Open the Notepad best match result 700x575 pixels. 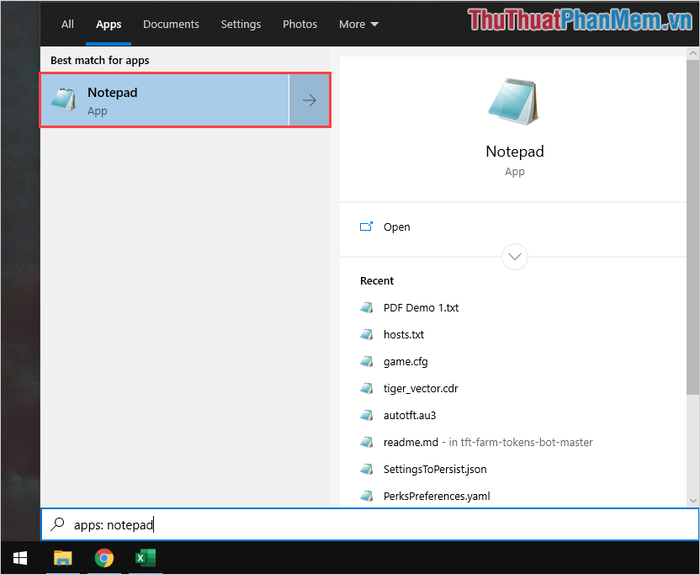165,100
